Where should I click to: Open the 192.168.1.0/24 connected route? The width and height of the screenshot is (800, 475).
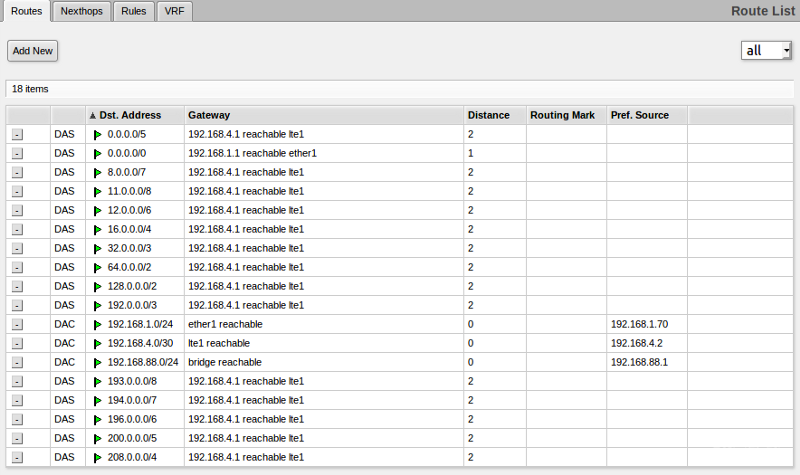point(140,324)
